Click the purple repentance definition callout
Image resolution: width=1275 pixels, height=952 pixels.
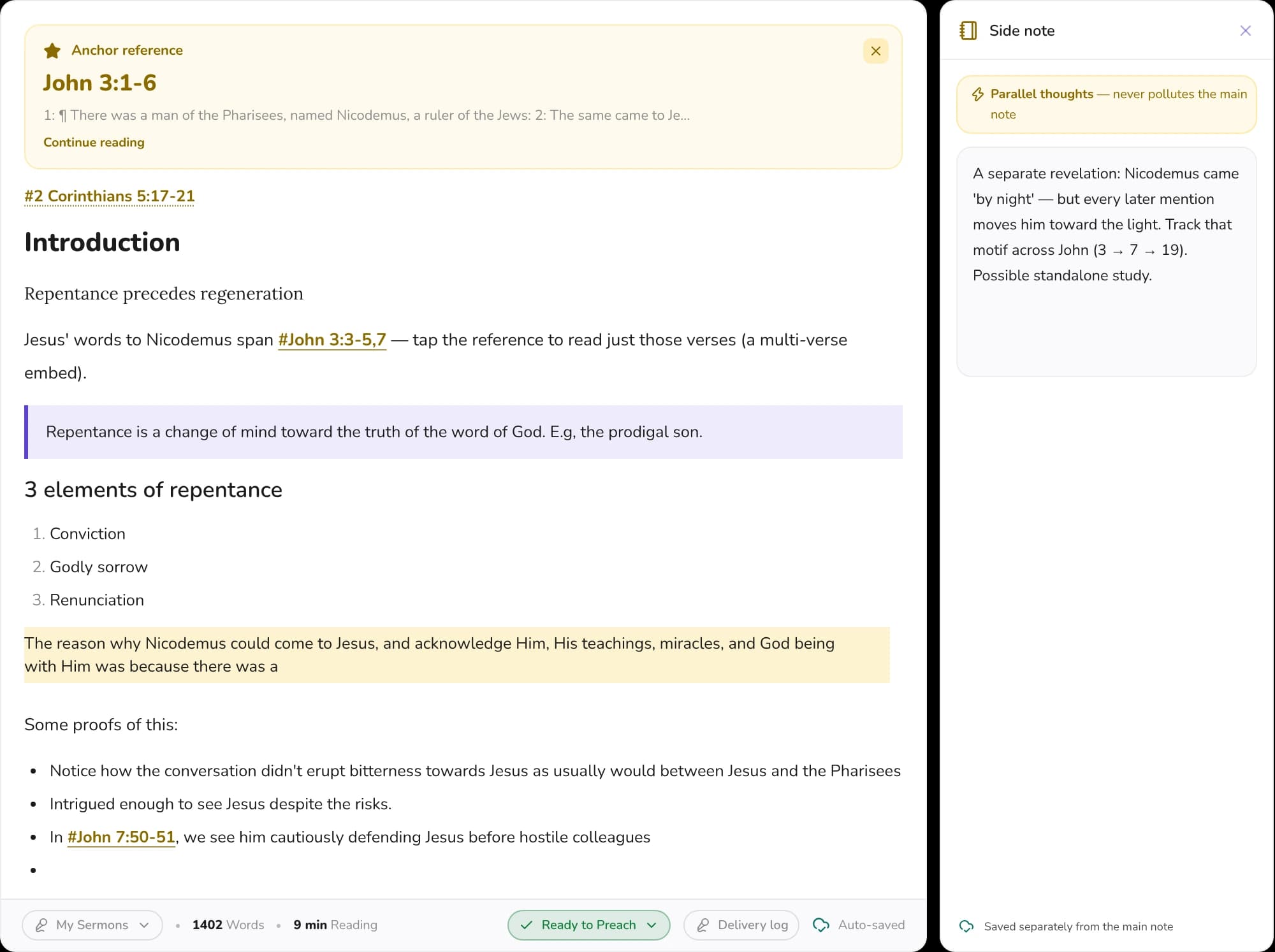tap(463, 431)
